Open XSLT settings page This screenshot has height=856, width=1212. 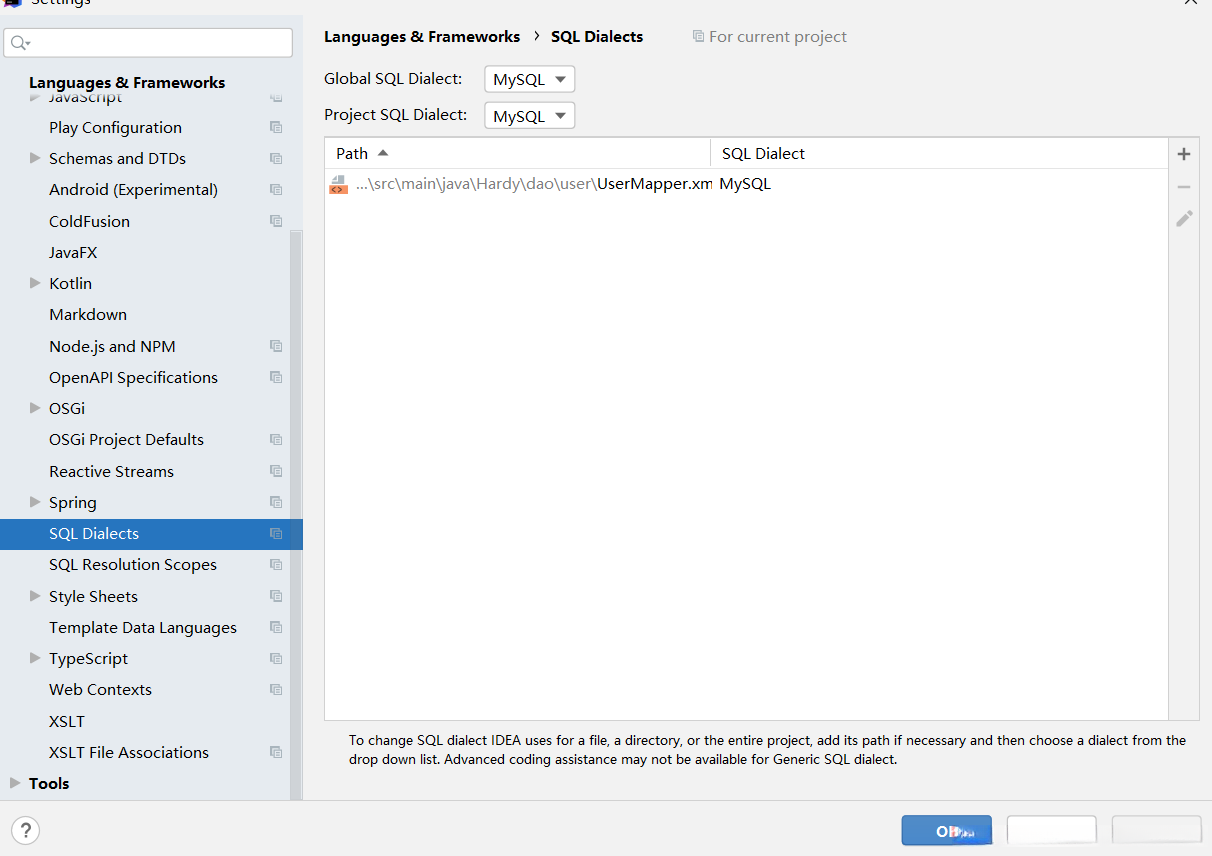click(x=67, y=721)
